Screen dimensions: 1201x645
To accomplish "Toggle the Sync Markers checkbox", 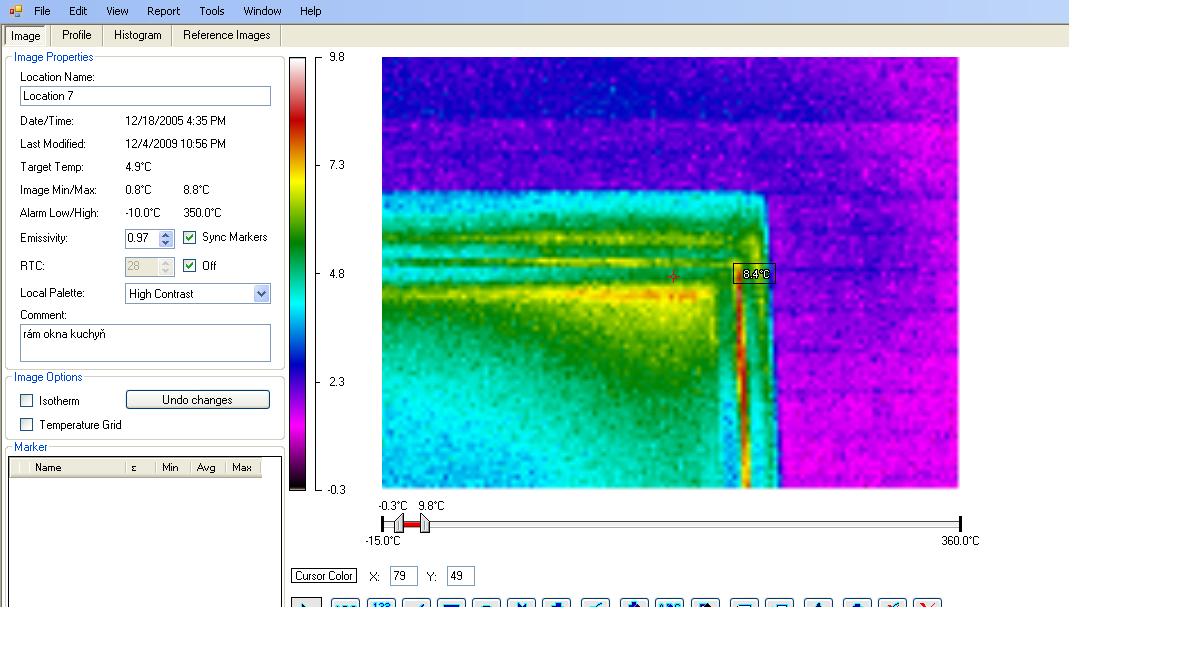I will [190, 238].
